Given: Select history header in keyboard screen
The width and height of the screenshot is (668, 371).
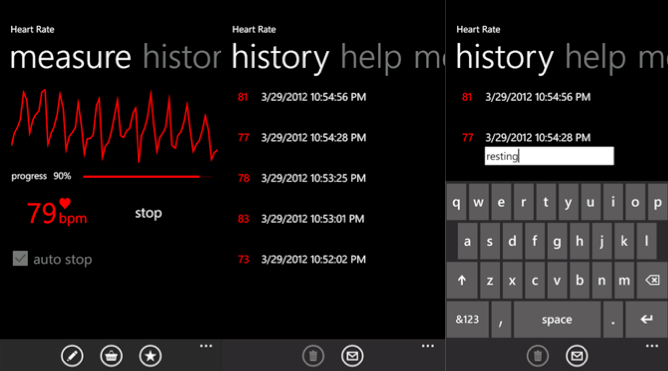Looking at the screenshot, I should 505,58.
